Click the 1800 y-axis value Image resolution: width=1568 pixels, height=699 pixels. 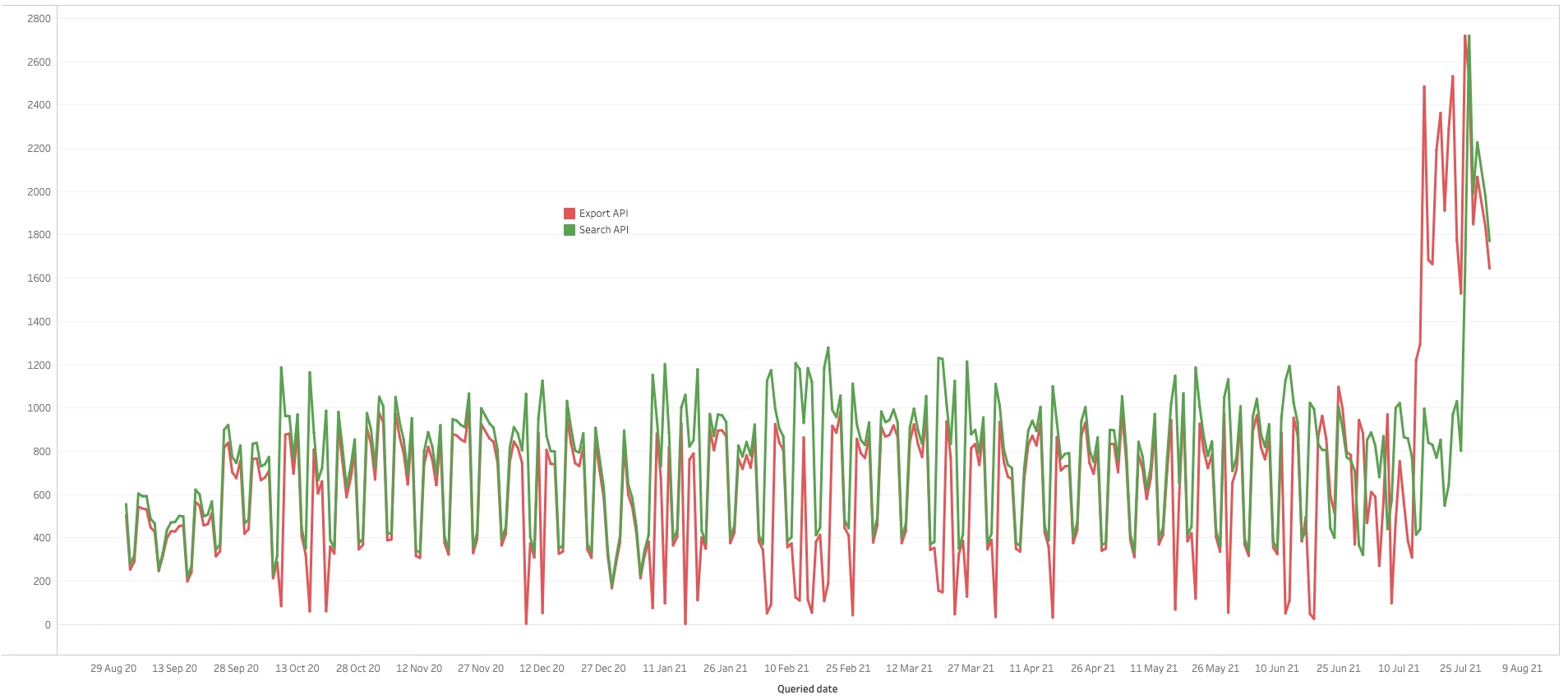point(39,235)
